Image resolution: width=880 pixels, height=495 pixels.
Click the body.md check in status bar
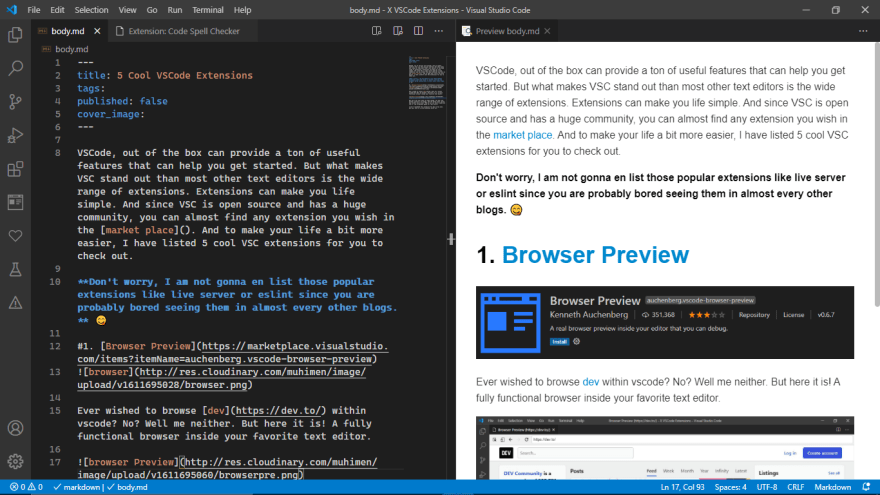[127, 487]
